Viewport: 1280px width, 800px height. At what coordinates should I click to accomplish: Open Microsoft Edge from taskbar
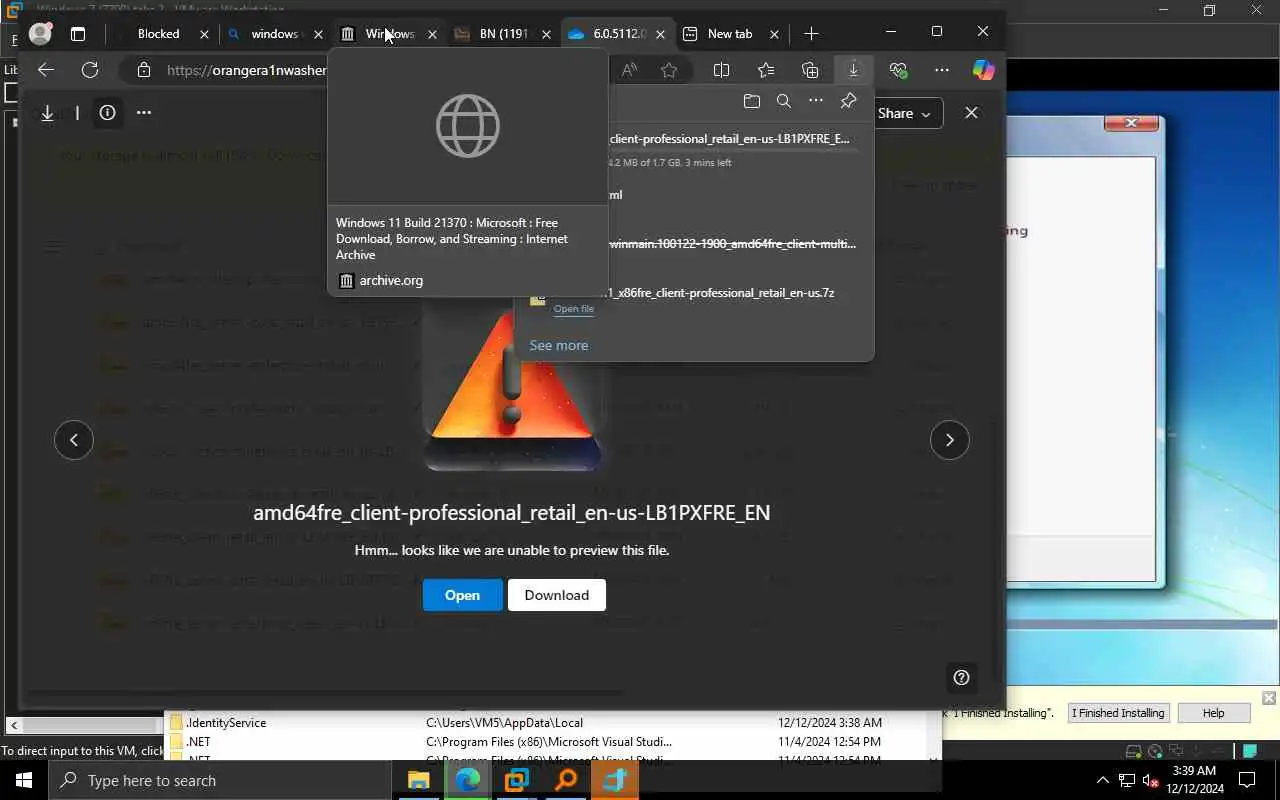pos(467,781)
